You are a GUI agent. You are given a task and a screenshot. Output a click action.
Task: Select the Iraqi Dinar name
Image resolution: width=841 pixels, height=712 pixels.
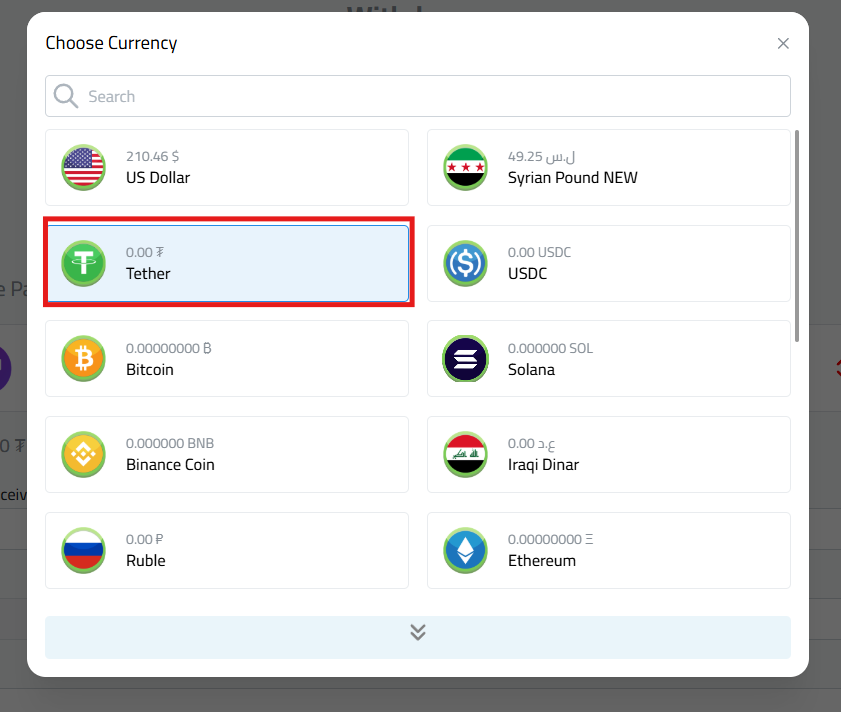point(543,465)
